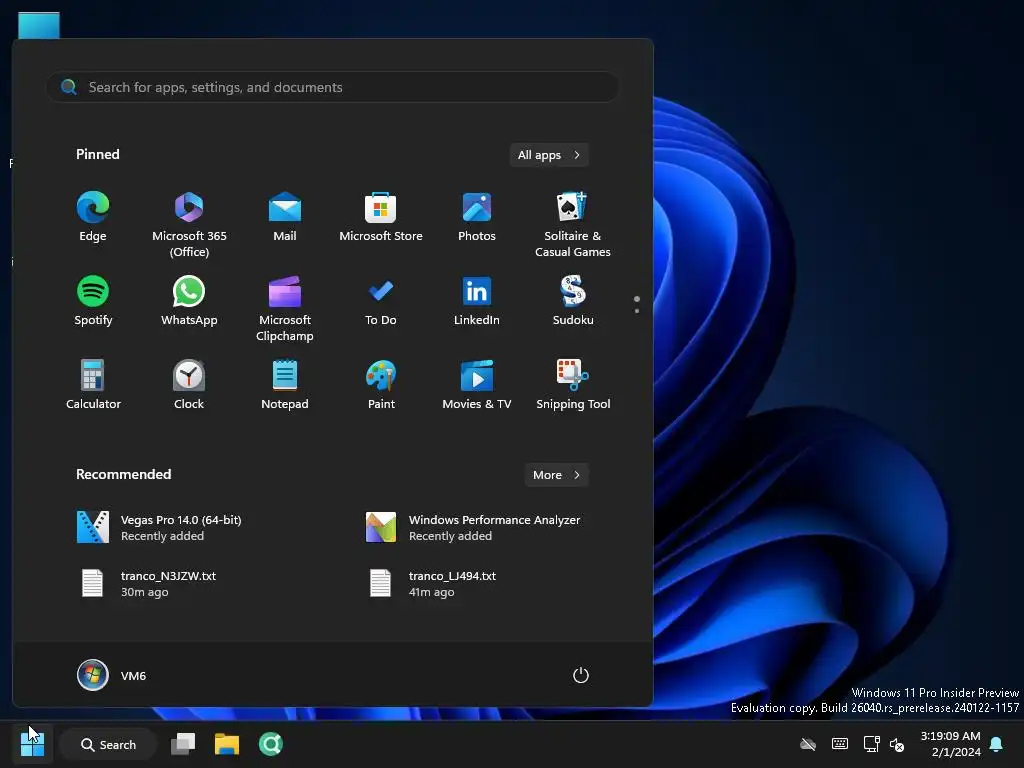Open Microsoft Store
This screenshot has height=768, width=1024.
381,217
